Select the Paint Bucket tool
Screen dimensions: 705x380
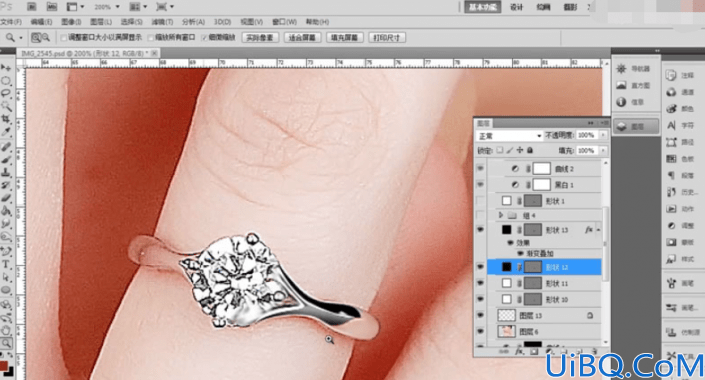[x=6, y=210]
